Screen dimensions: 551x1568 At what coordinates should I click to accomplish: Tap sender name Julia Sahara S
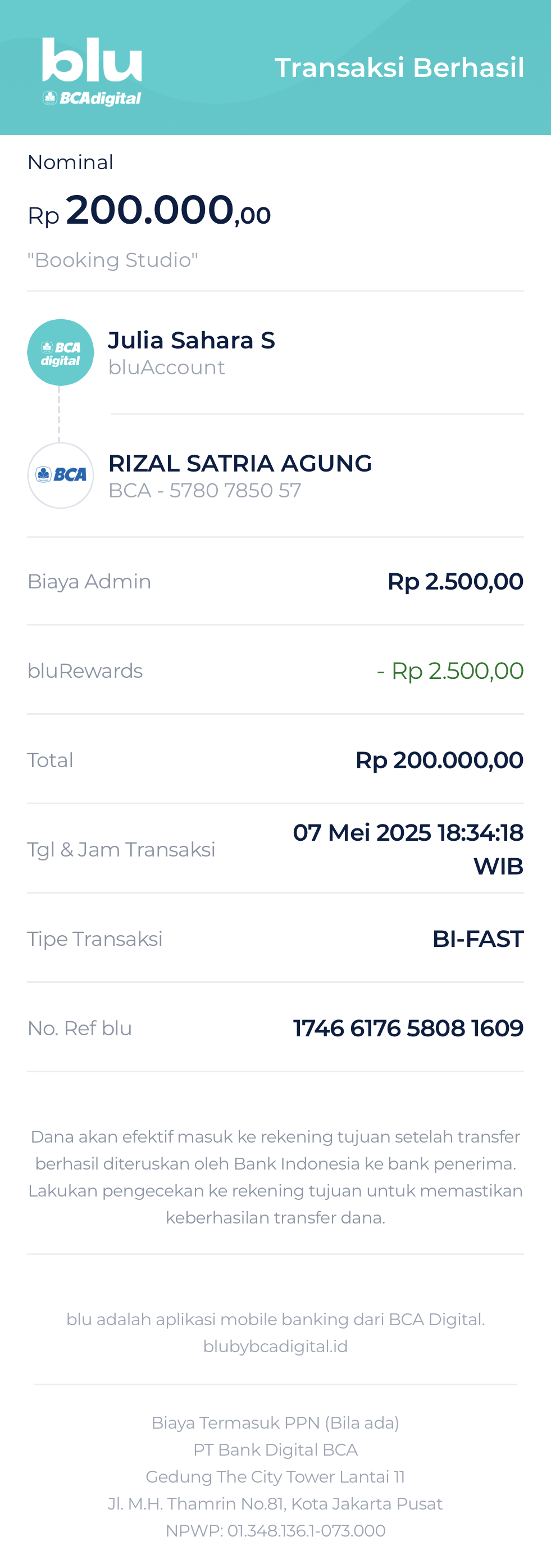click(x=191, y=340)
